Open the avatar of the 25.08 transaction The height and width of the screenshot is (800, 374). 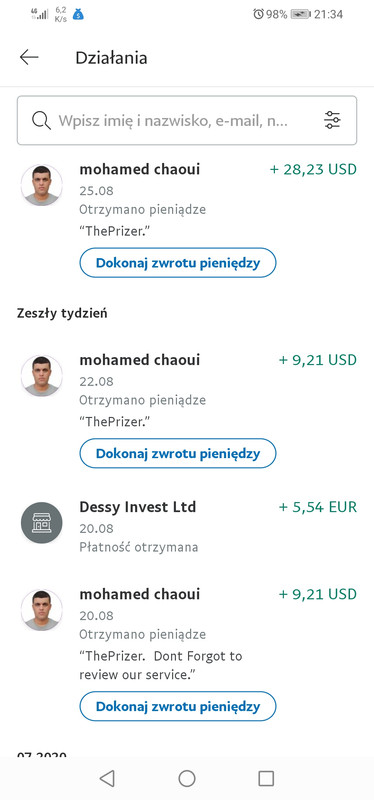(42, 185)
